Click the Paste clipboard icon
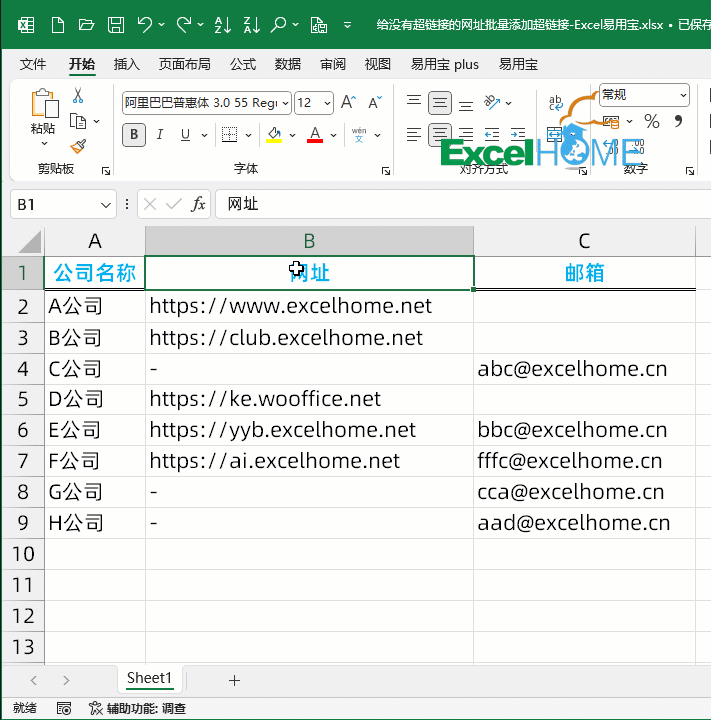 tap(44, 103)
